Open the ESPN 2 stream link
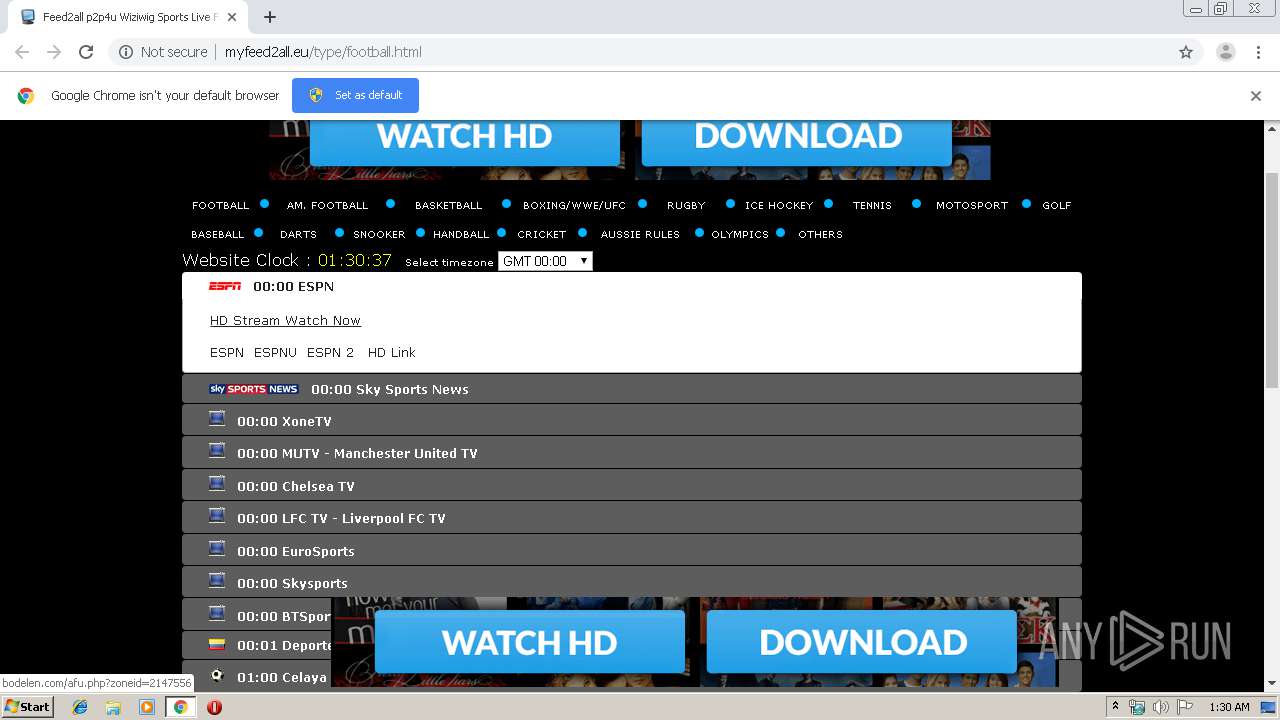This screenshot has height=720, width=1280. (330, 352)
